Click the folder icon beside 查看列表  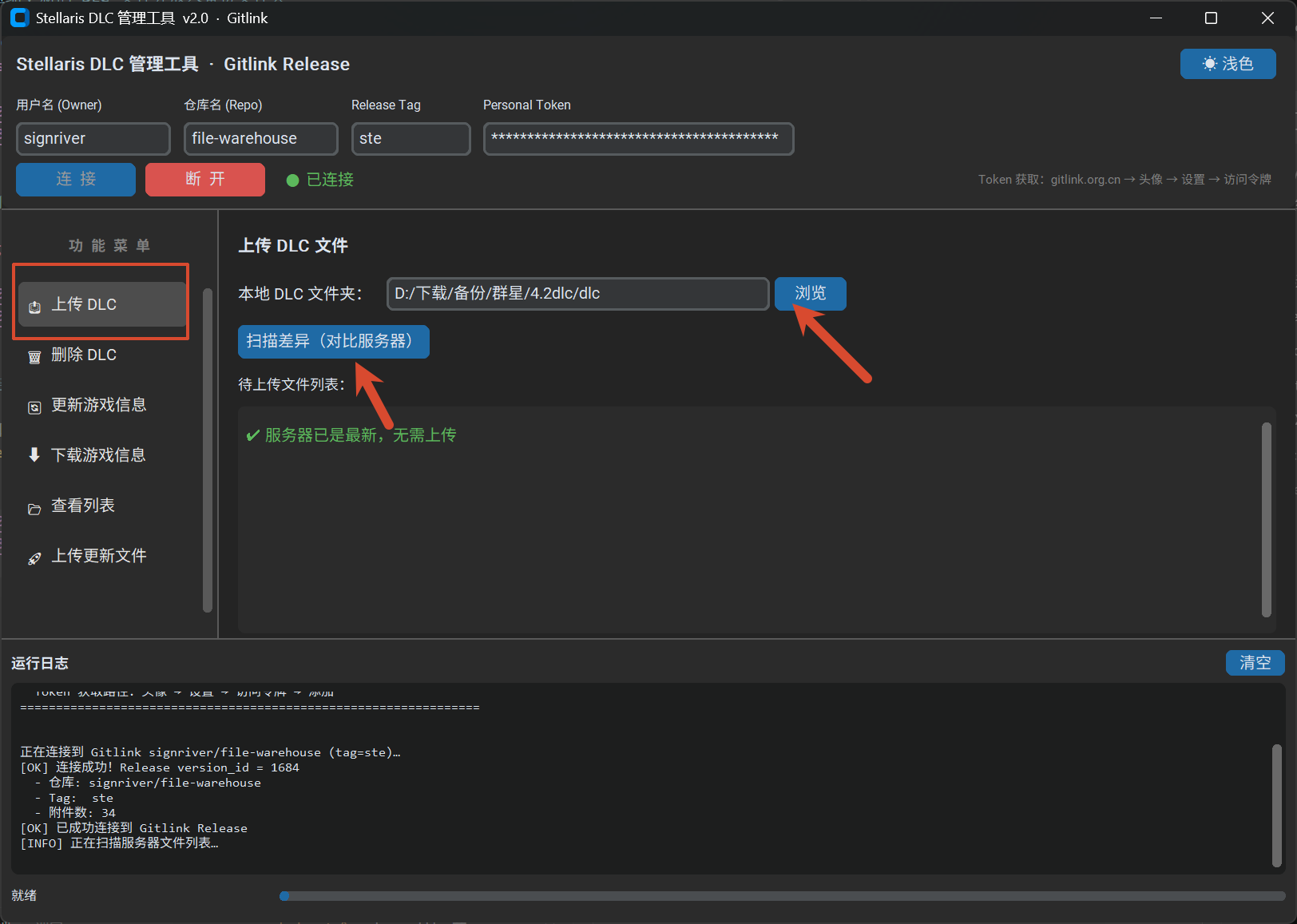click(x=34, y=509)
